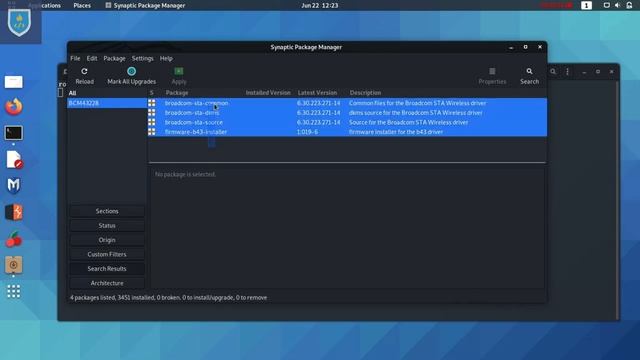The width and height of the screenshot is (640, 360).
Task: Click background window's vertical scrollbar
Action: (617, 200)
